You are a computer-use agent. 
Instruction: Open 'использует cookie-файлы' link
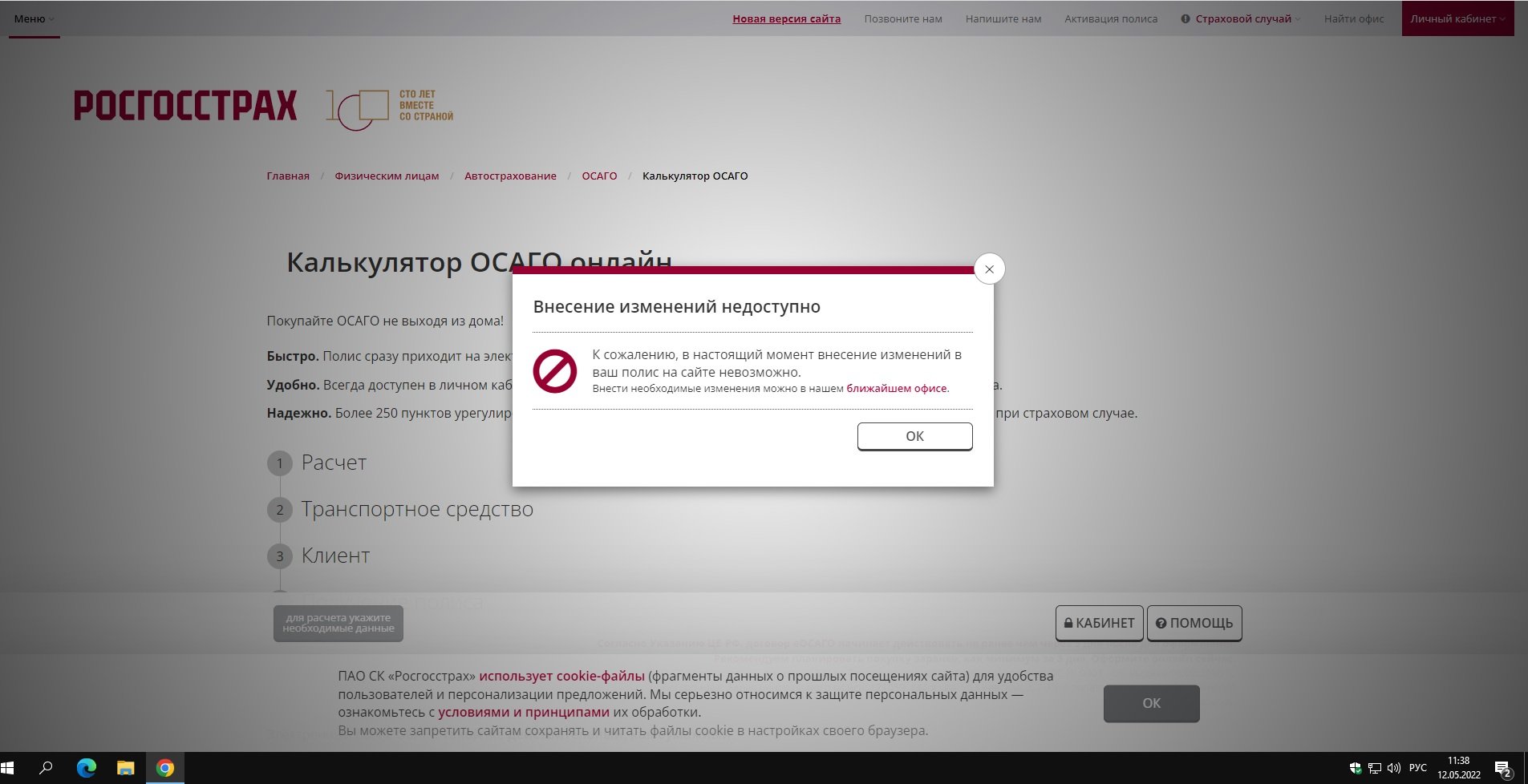tap(561, 676)
